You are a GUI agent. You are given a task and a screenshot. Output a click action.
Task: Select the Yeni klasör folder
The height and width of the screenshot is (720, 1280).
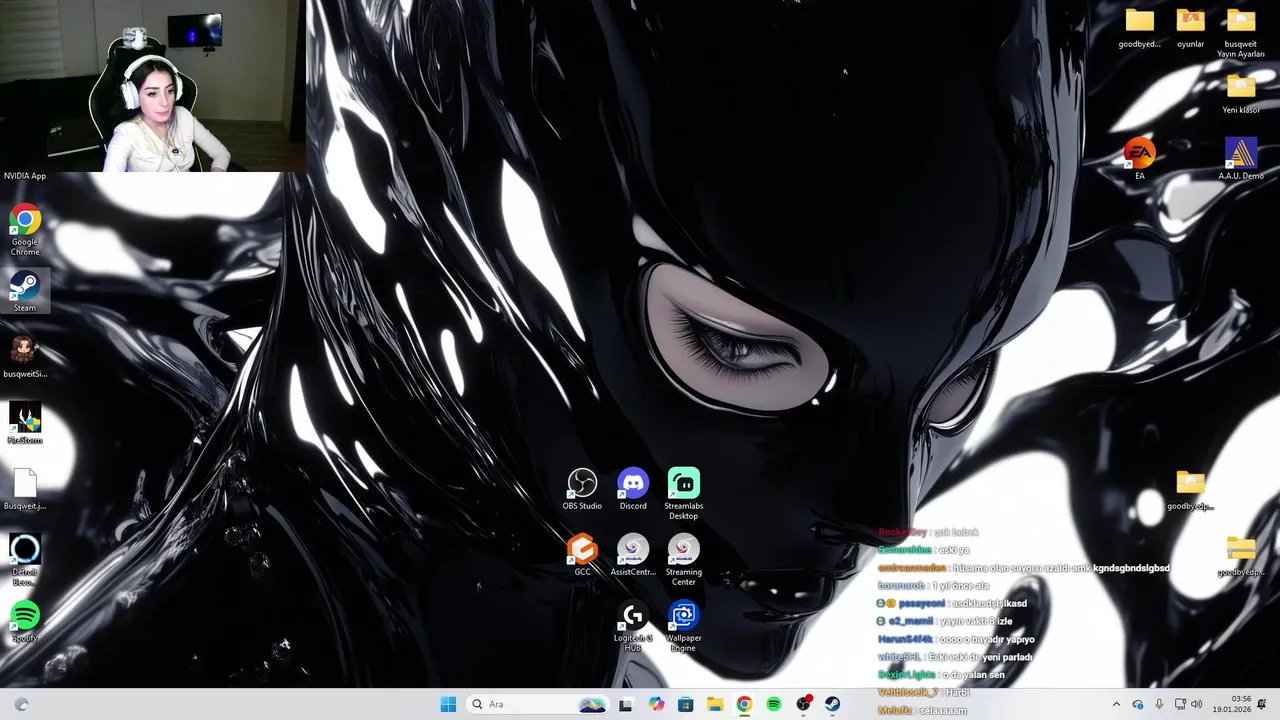1241,93
